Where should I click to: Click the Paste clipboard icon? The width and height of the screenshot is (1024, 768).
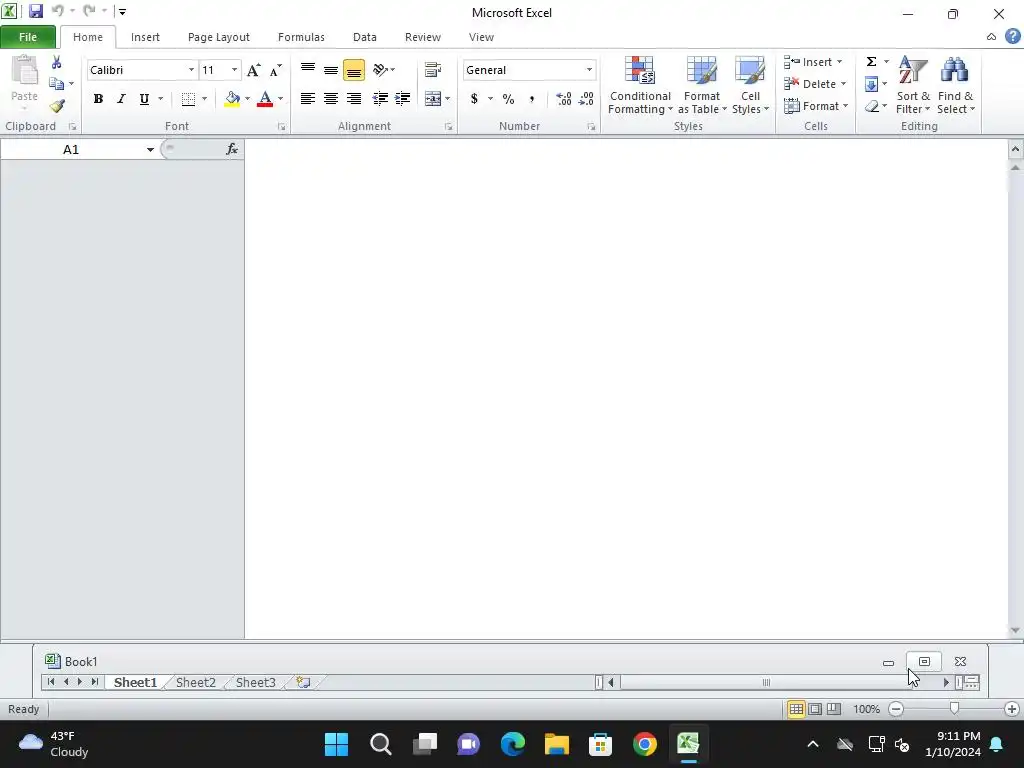coord(25,70)
